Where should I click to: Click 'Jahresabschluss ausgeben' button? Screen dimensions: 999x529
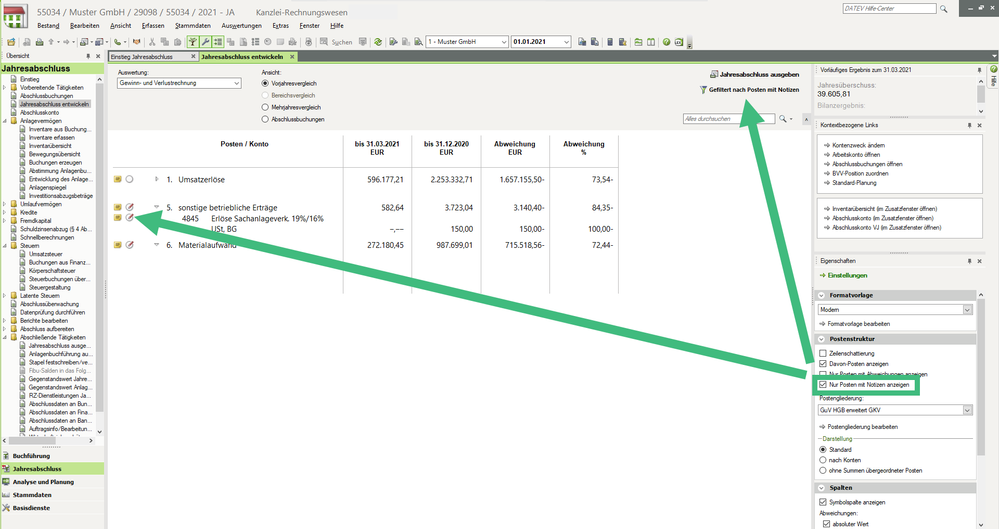(754, 74)
